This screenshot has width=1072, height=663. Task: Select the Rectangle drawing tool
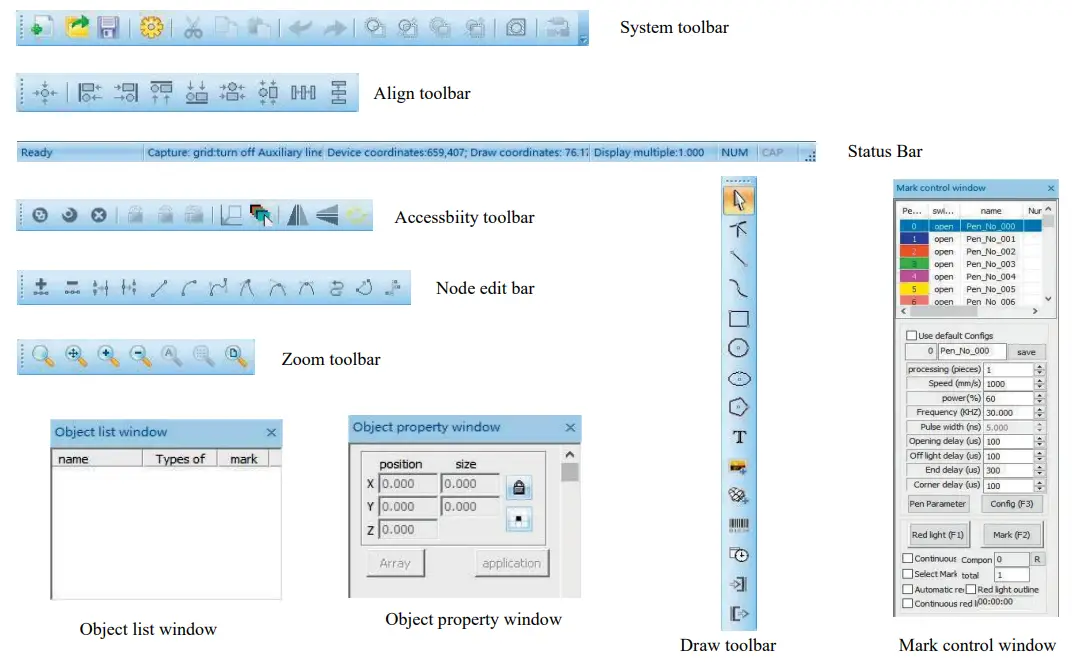tap(739, 318)
